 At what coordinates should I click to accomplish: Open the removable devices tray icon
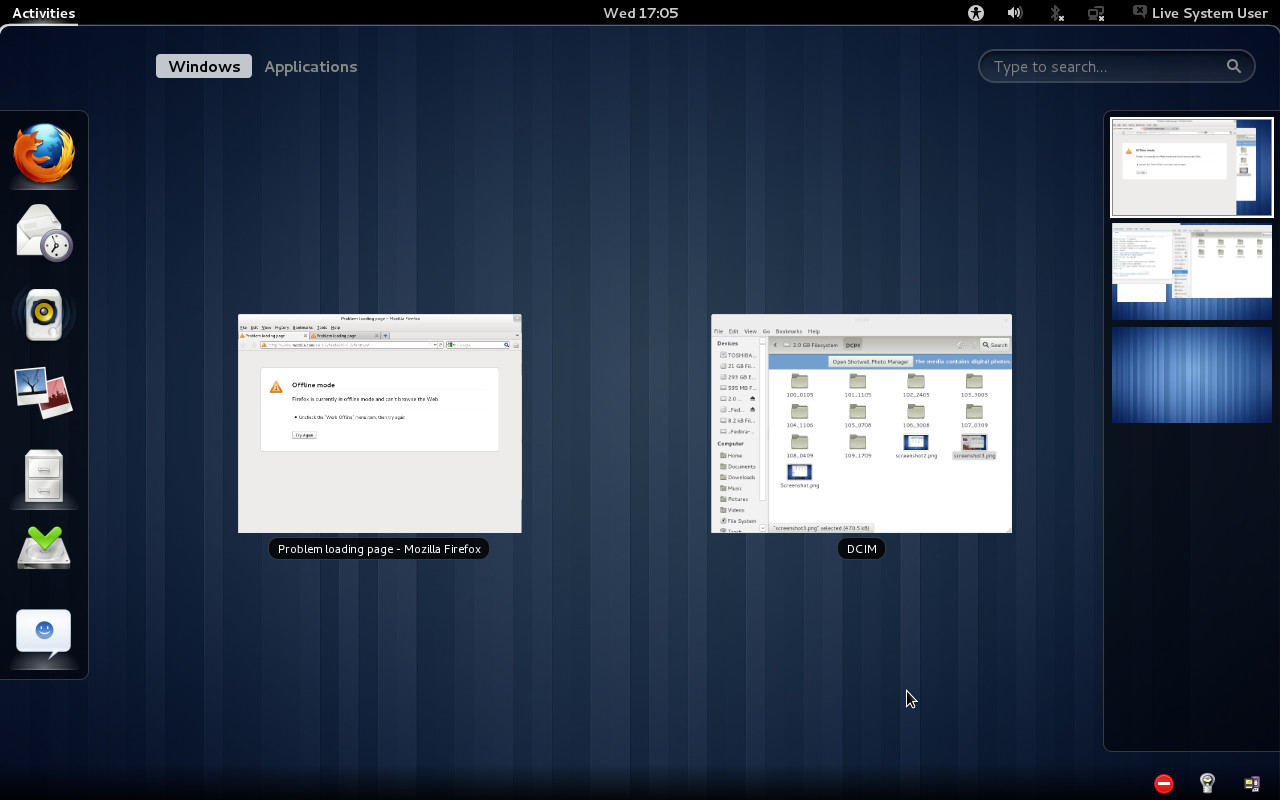point(1251,784)
